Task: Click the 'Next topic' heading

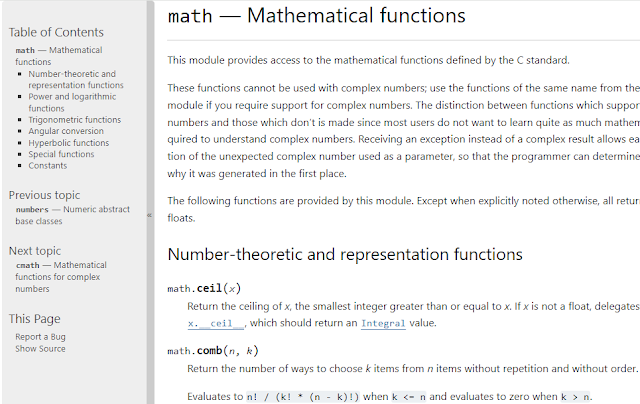Action: coord(35,251)
